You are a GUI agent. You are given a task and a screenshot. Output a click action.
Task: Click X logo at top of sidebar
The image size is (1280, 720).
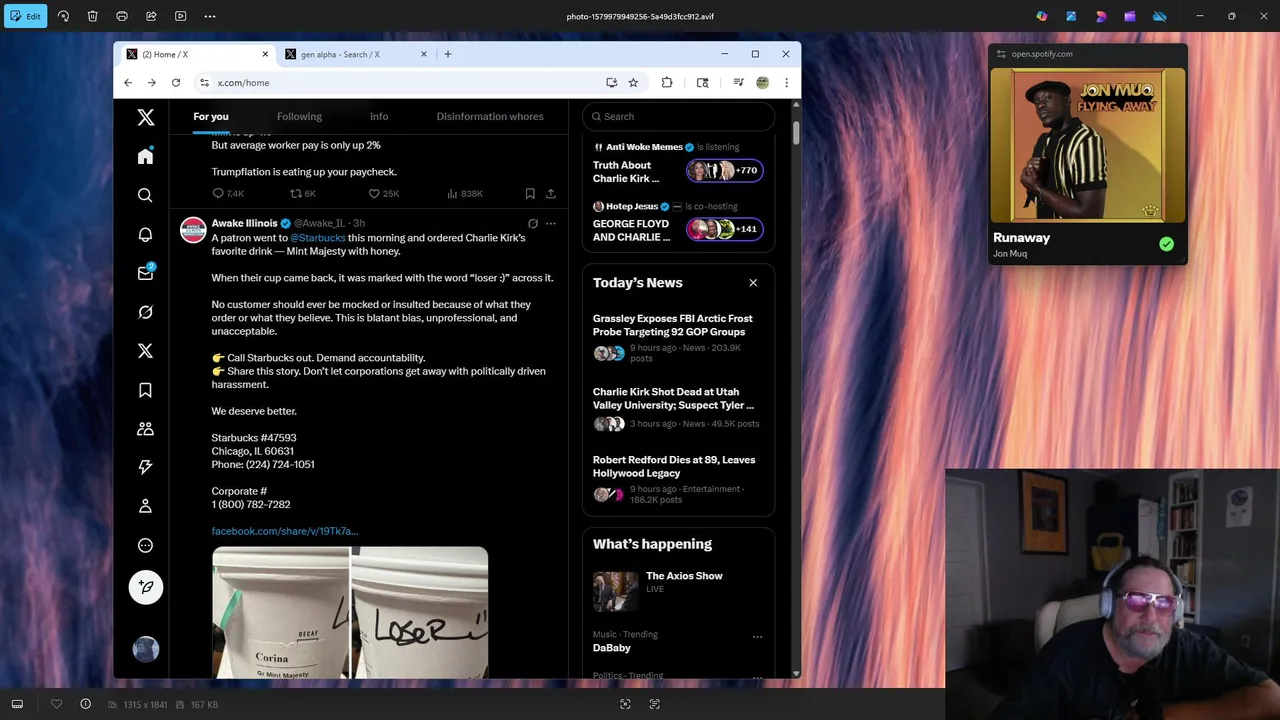[x=145, y=117]
